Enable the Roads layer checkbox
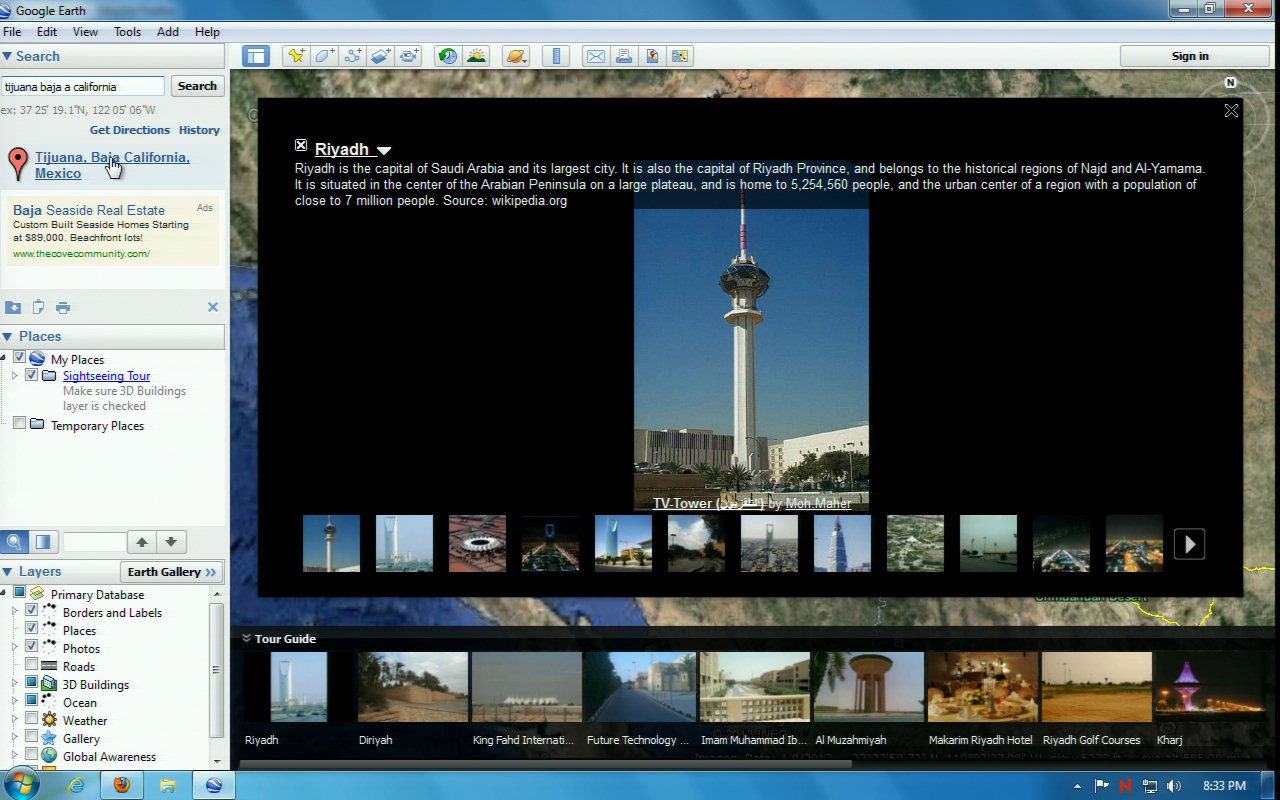 (32, 666)
